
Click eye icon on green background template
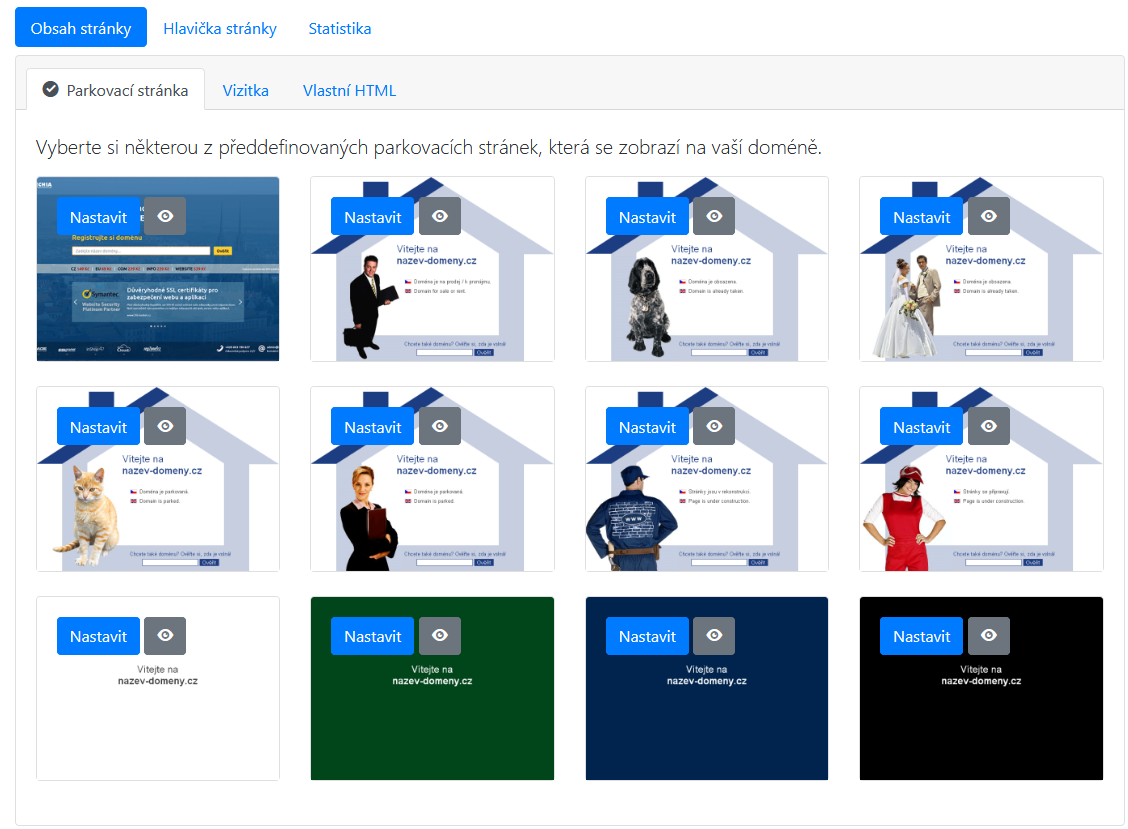coord(440,636)
